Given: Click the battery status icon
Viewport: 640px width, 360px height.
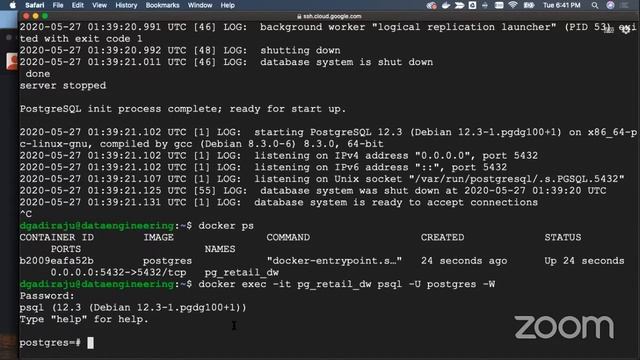Looking at the screenshot, I should click(529, 5).
